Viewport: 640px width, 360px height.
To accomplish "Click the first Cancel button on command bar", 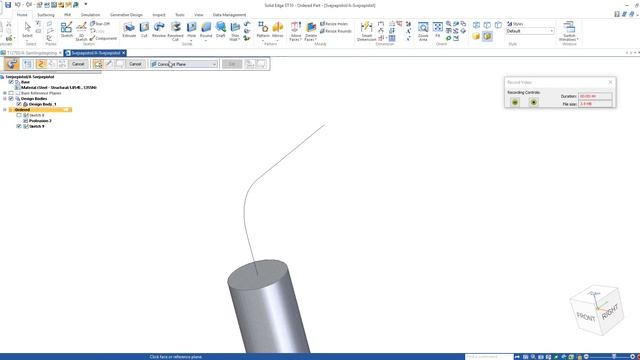I will click(x=78, y=64).
